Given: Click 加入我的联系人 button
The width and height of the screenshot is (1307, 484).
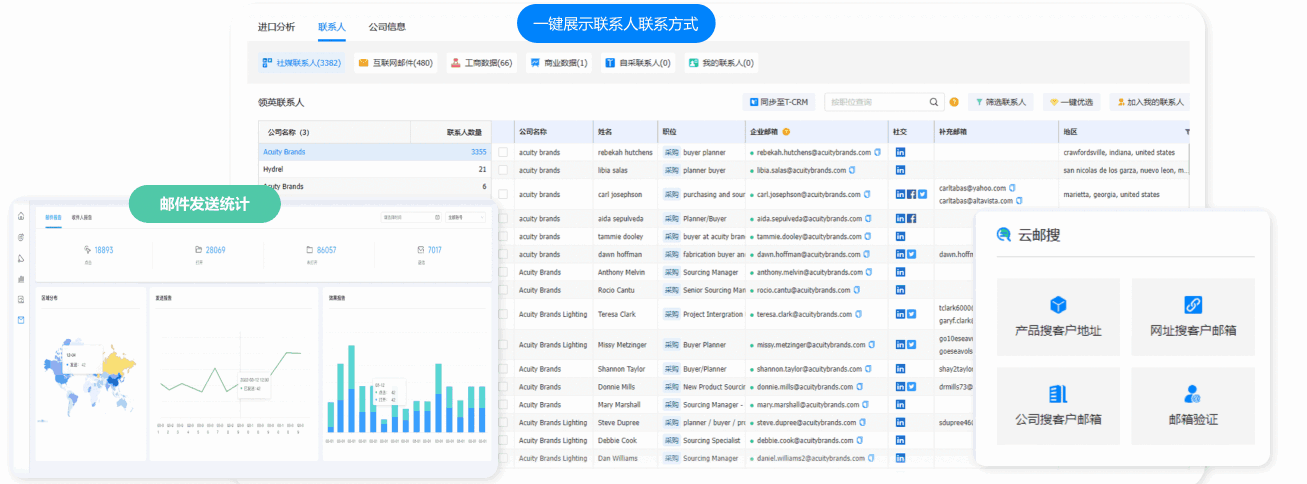Looking at the screenshot, I should pos(1148,102).
